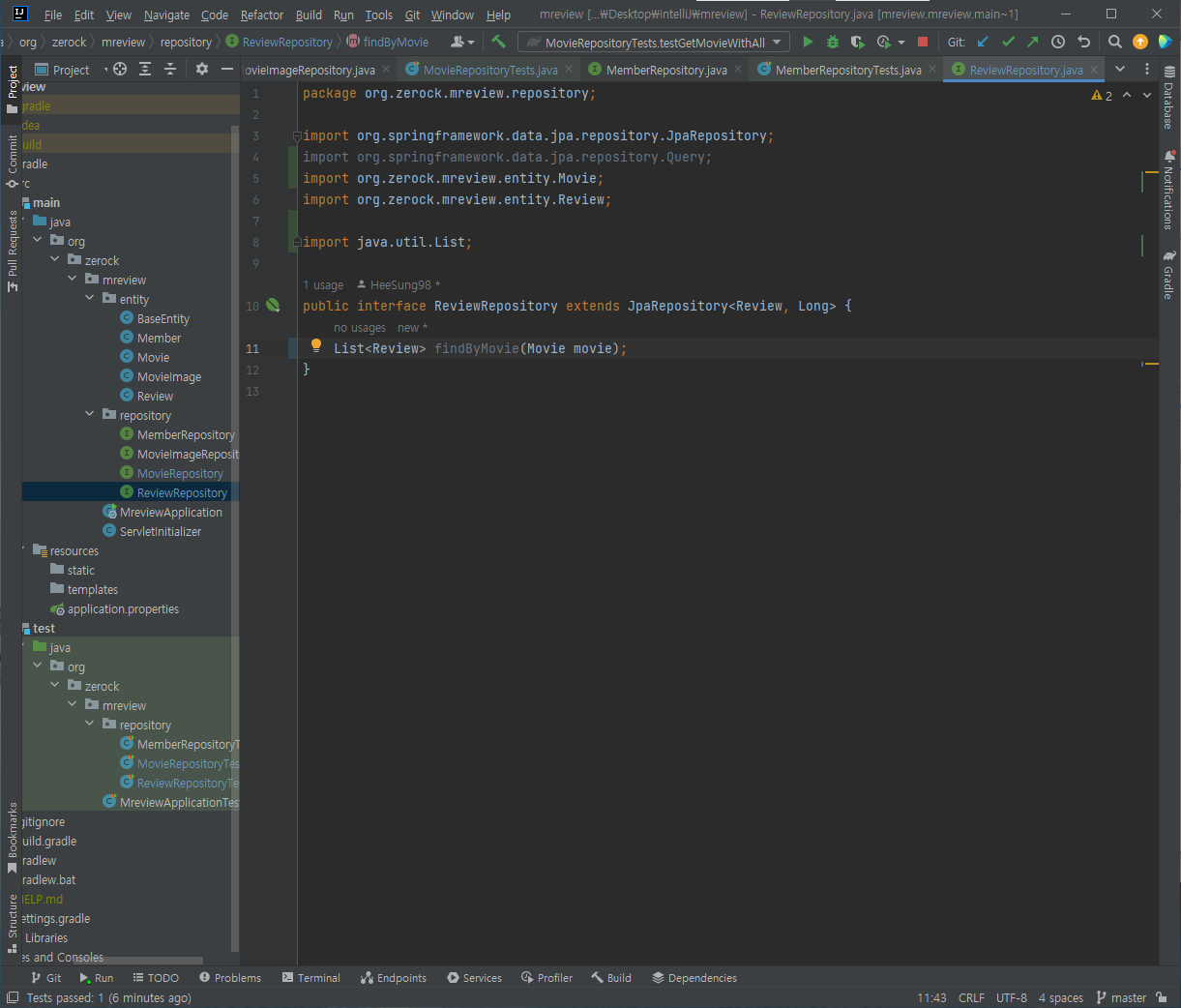The width and height of the screenshot is (1181, 1008).
Task: Close the ReviewRepository.java tab
Action: point(1094,70)
